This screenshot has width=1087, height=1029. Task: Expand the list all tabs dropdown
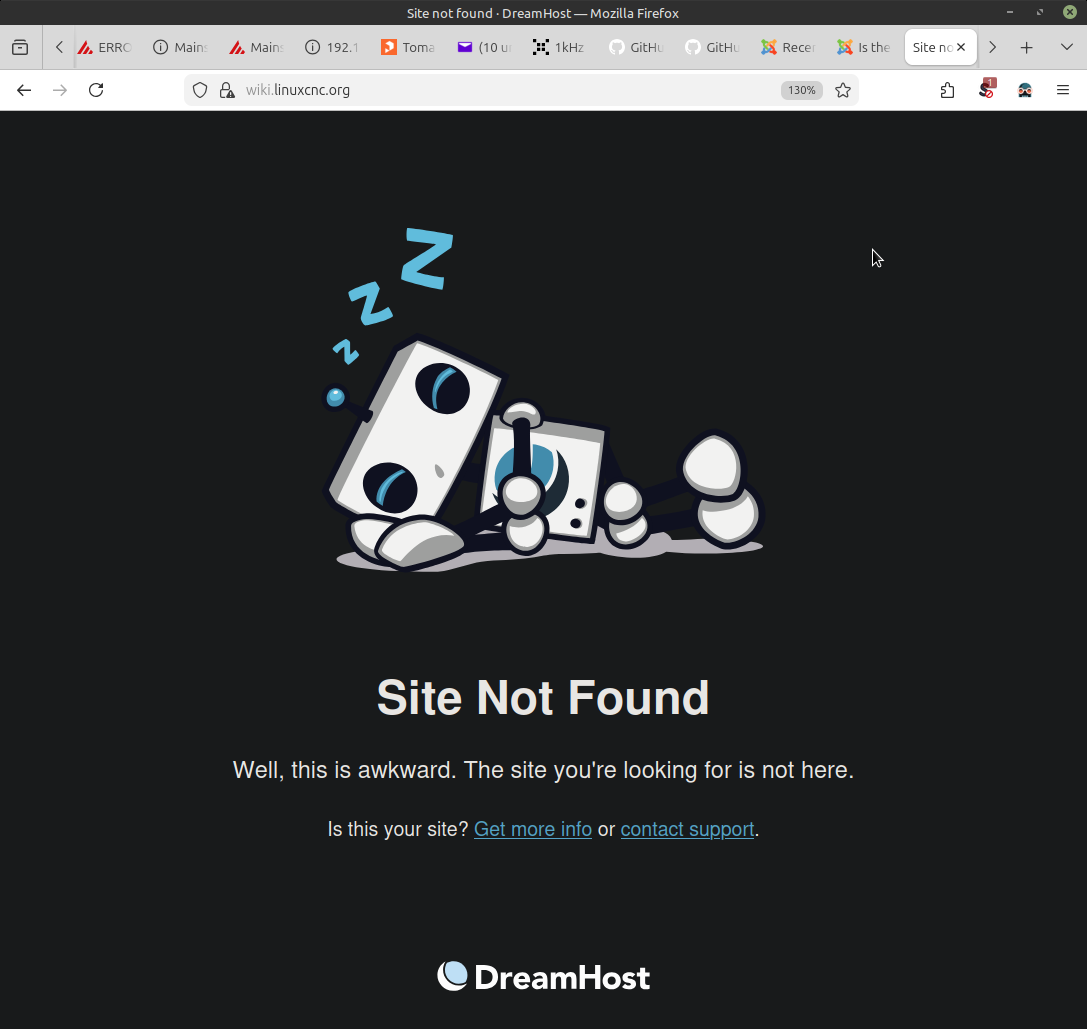coord(1066,47)
